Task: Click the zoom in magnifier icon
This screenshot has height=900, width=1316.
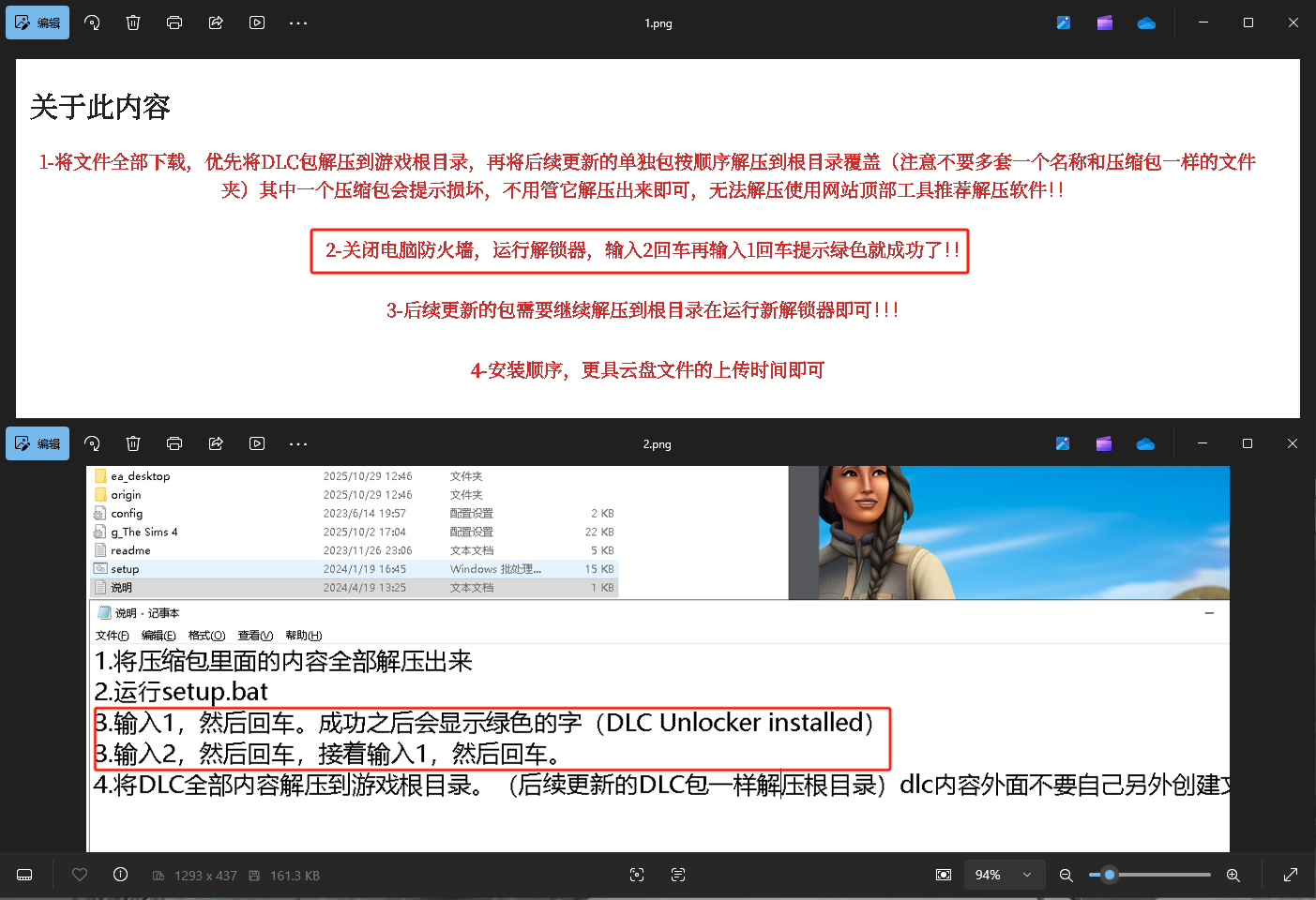Action: [1233, 875]
